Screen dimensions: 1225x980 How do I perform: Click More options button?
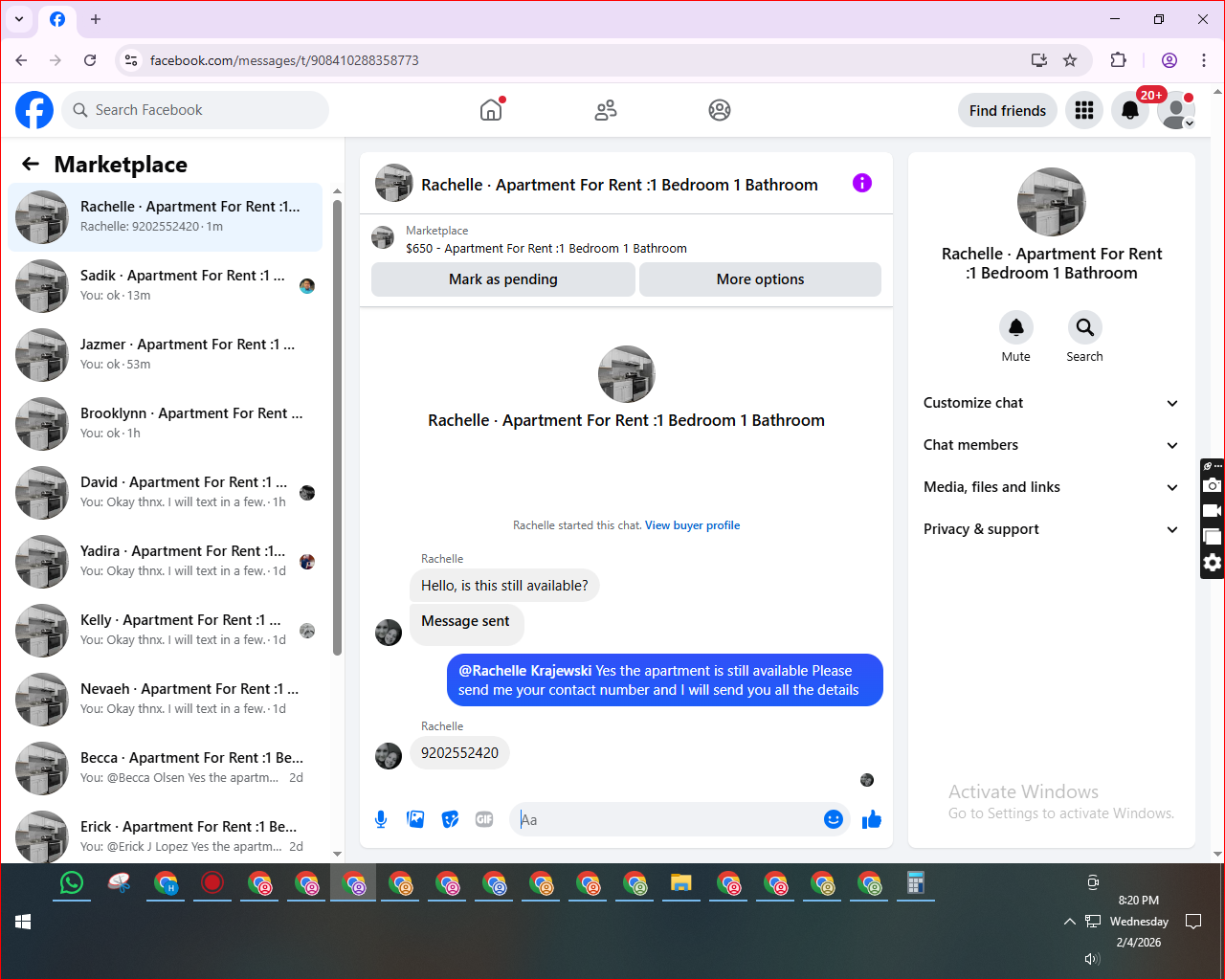coord(760,279)
